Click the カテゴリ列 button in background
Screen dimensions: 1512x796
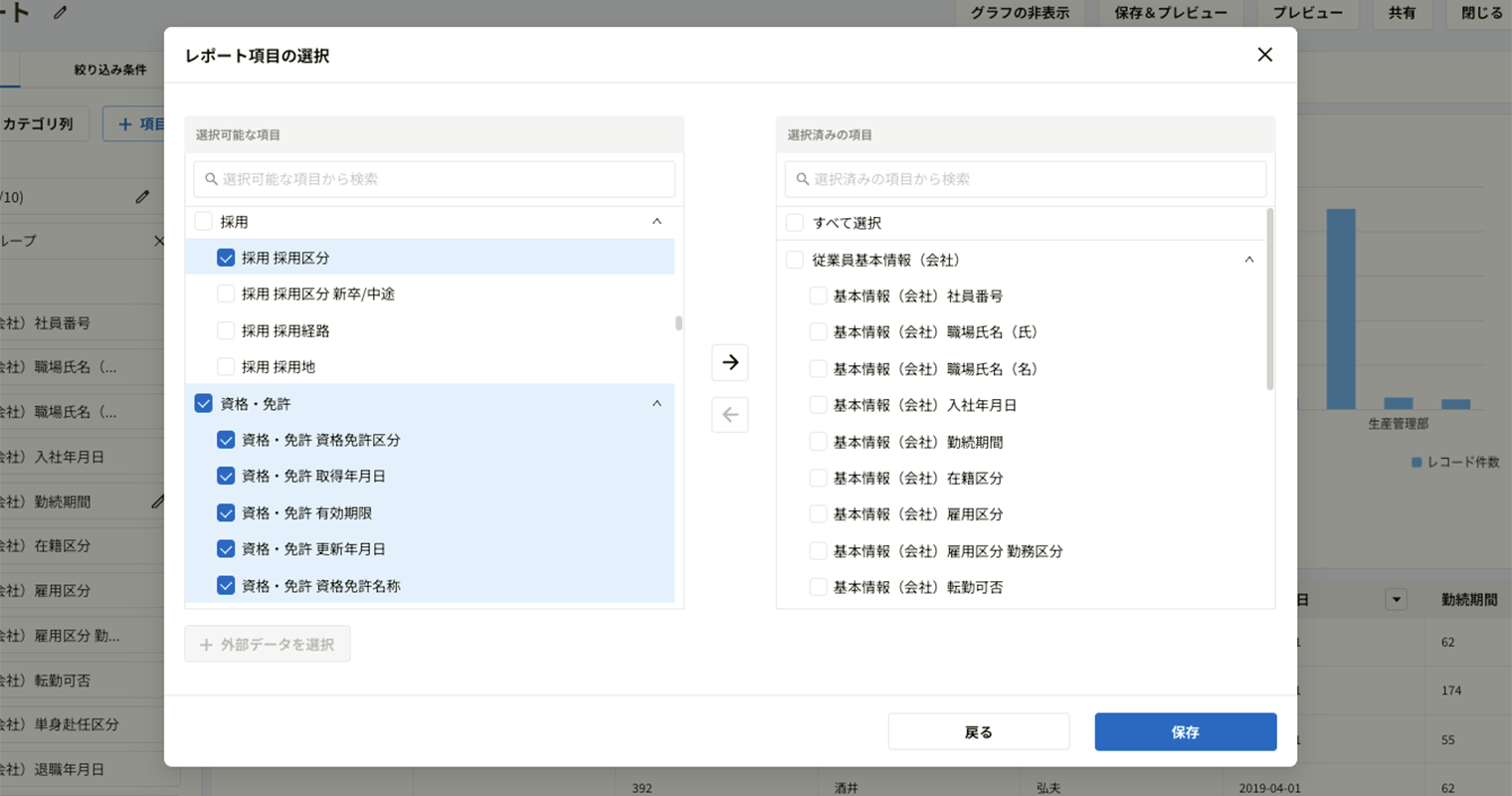coord(44,124)
